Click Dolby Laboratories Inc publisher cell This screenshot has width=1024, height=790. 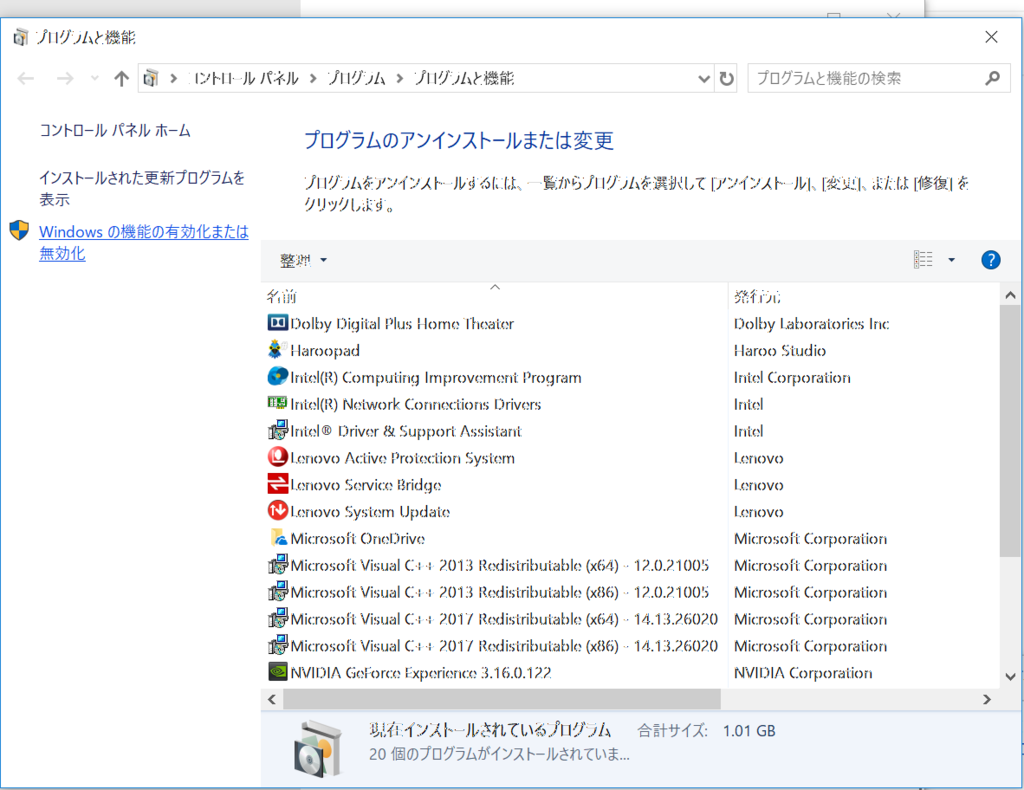click(x=811, y=324)
